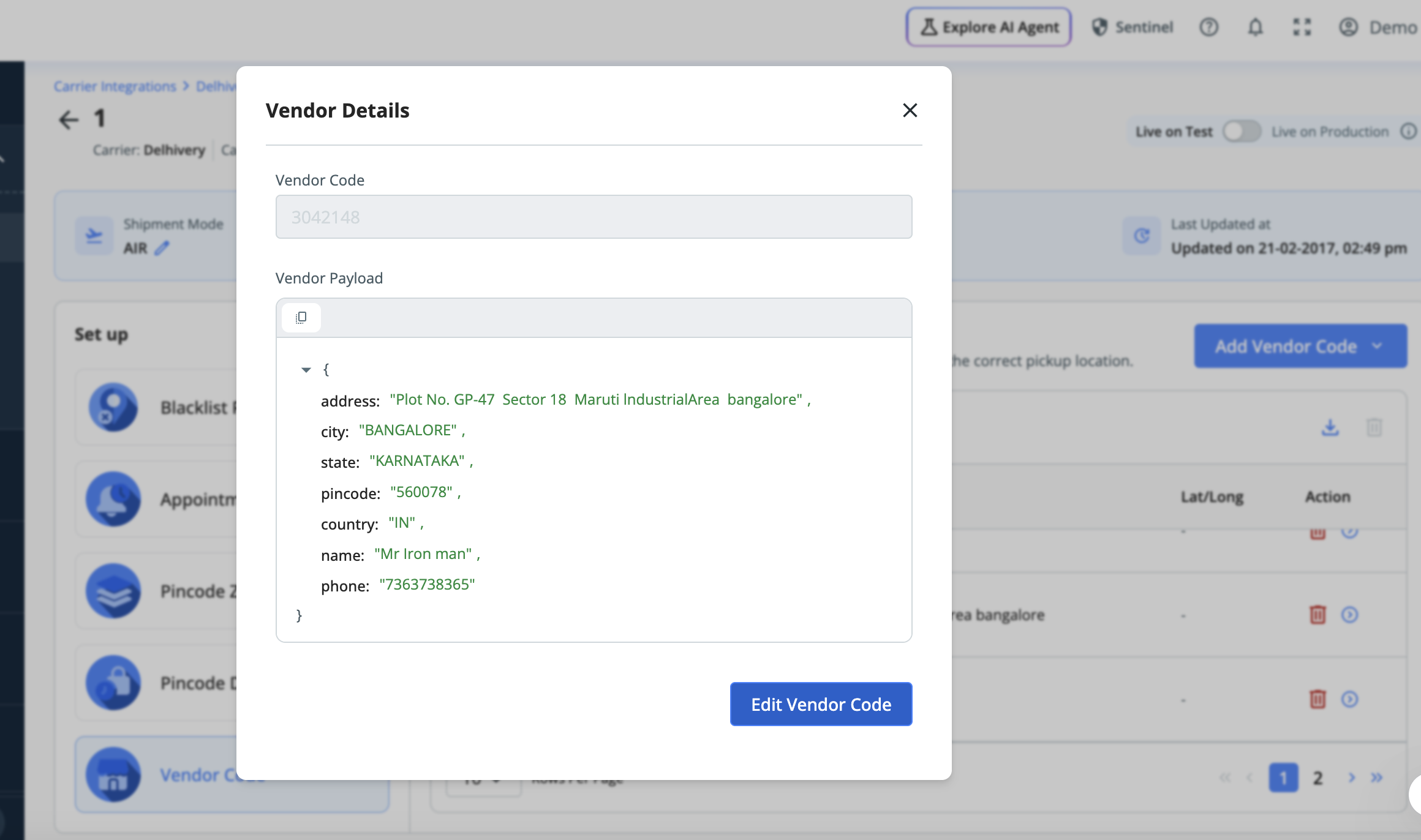Screen dimensions: 1421x840
Task: Open the help question mark icon
Action: click(1208, 27)
